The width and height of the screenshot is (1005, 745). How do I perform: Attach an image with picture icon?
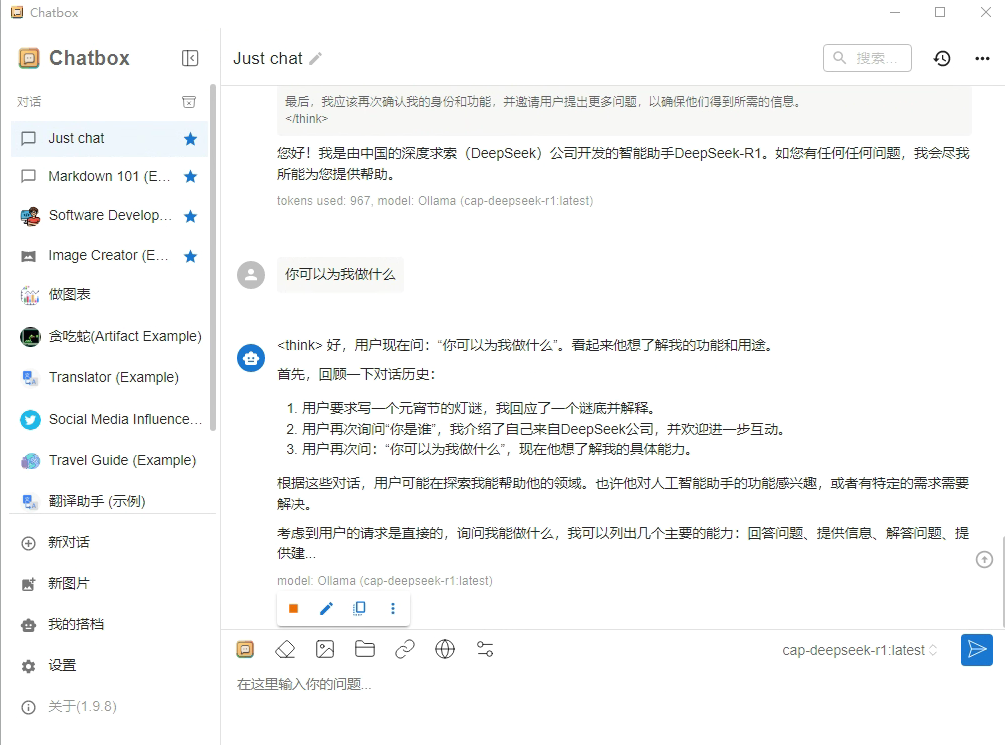(x=325, y=649)
